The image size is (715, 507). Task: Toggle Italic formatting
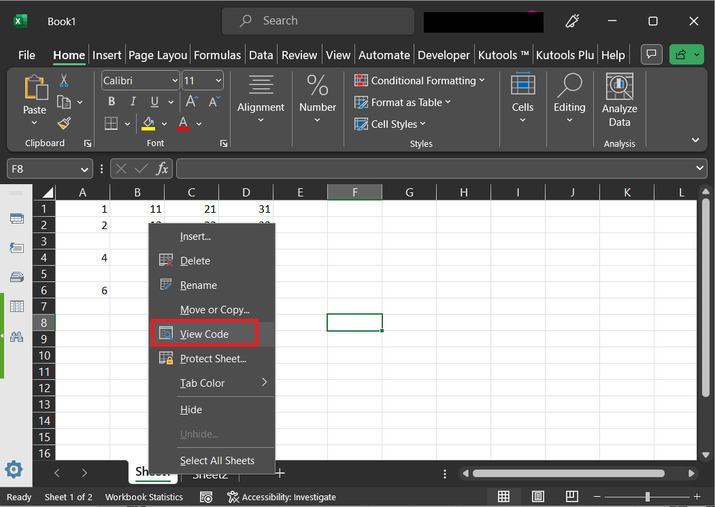(133, 102)
